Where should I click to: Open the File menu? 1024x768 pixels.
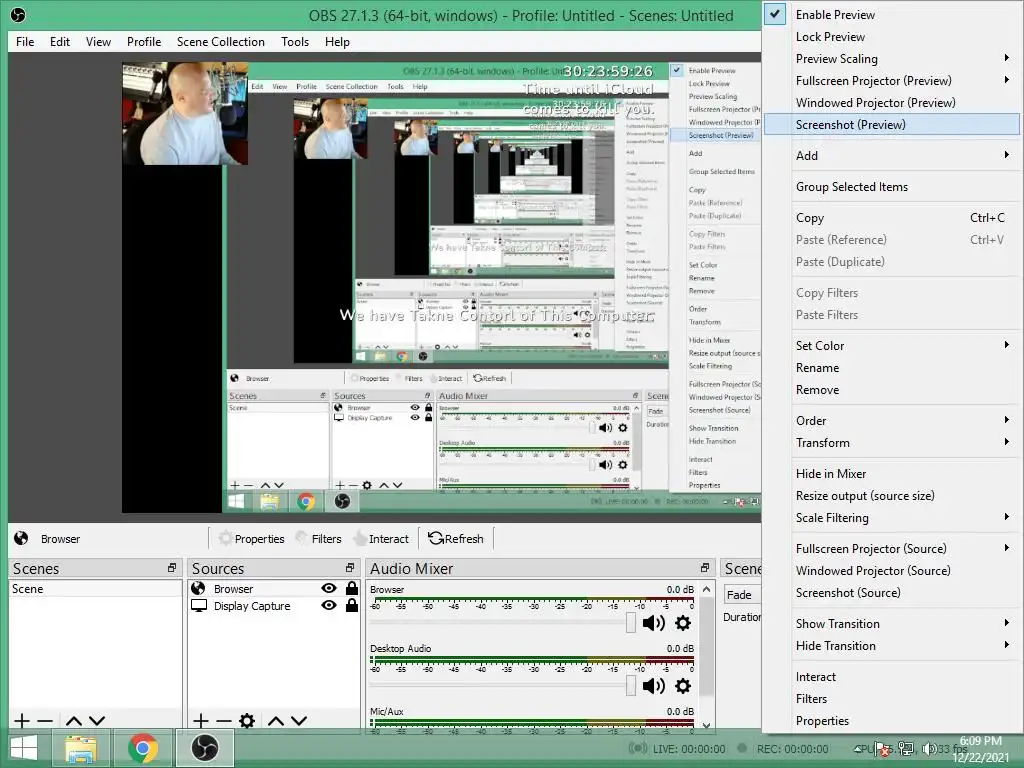(25, 42)
